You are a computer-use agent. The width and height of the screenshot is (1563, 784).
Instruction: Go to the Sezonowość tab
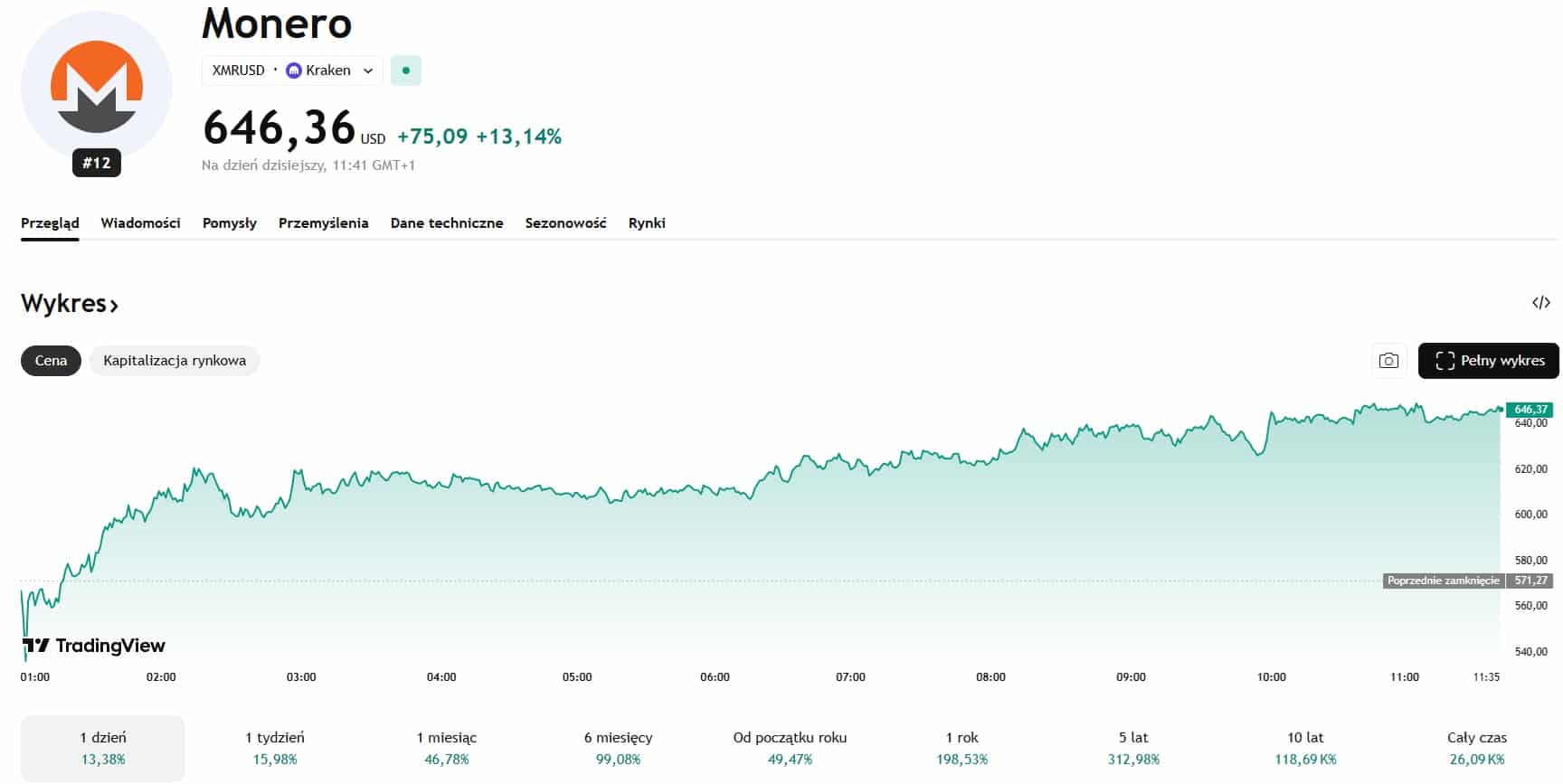point(565,223)
